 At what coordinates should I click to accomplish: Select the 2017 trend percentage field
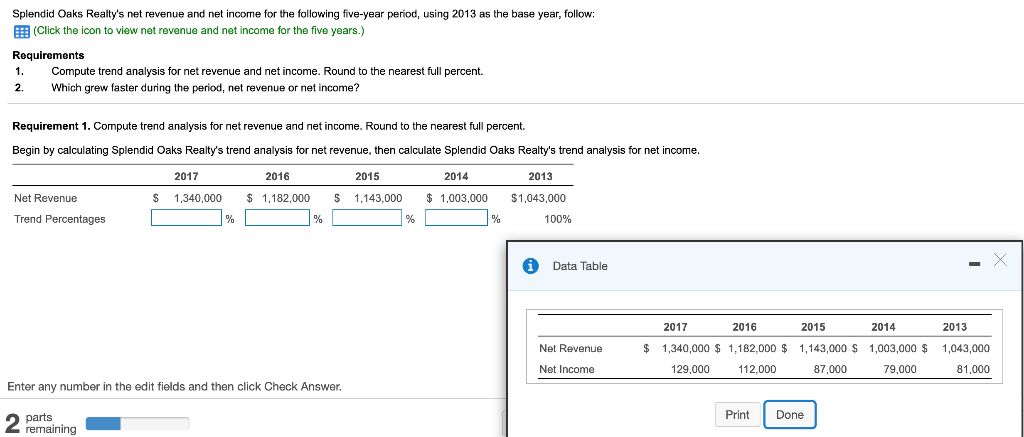(187, 218)
